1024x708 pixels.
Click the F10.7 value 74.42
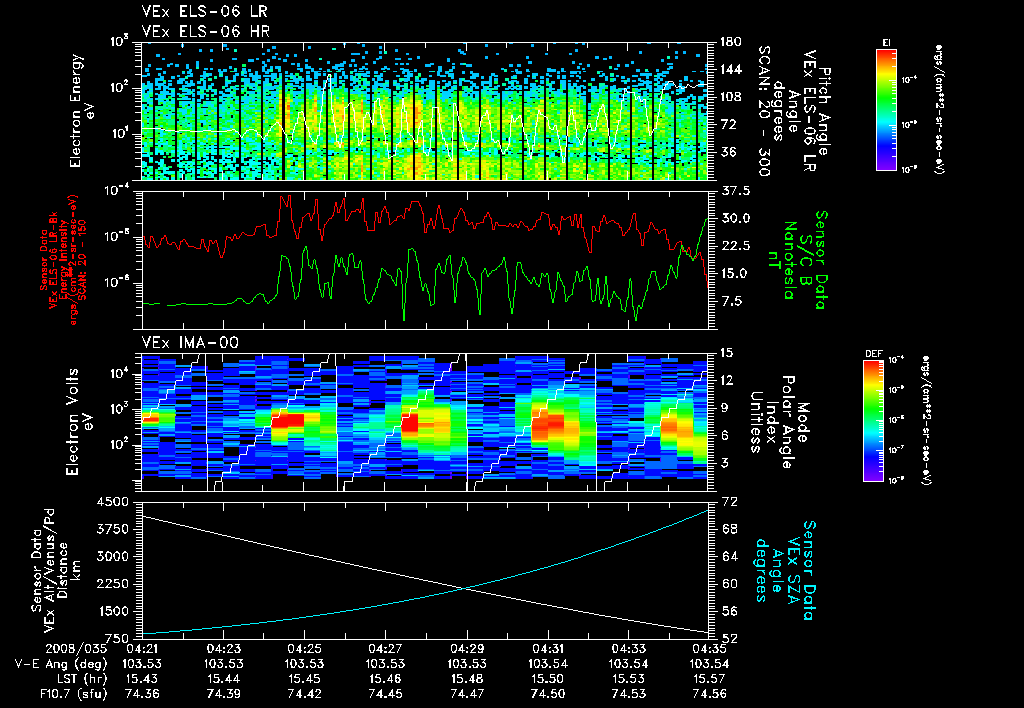tap(304, 694)
